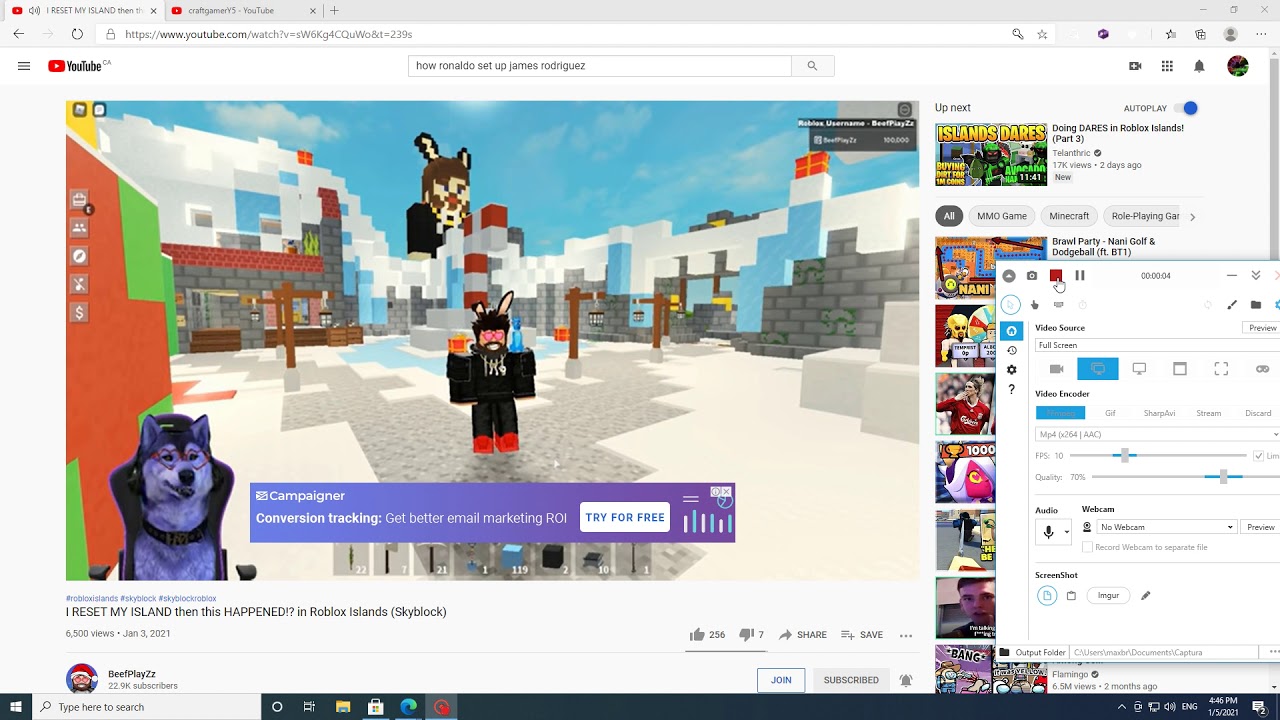Expand filter chips with the right chevron
Viewport: 1280px width, 720px height.
click(1192, 216)
